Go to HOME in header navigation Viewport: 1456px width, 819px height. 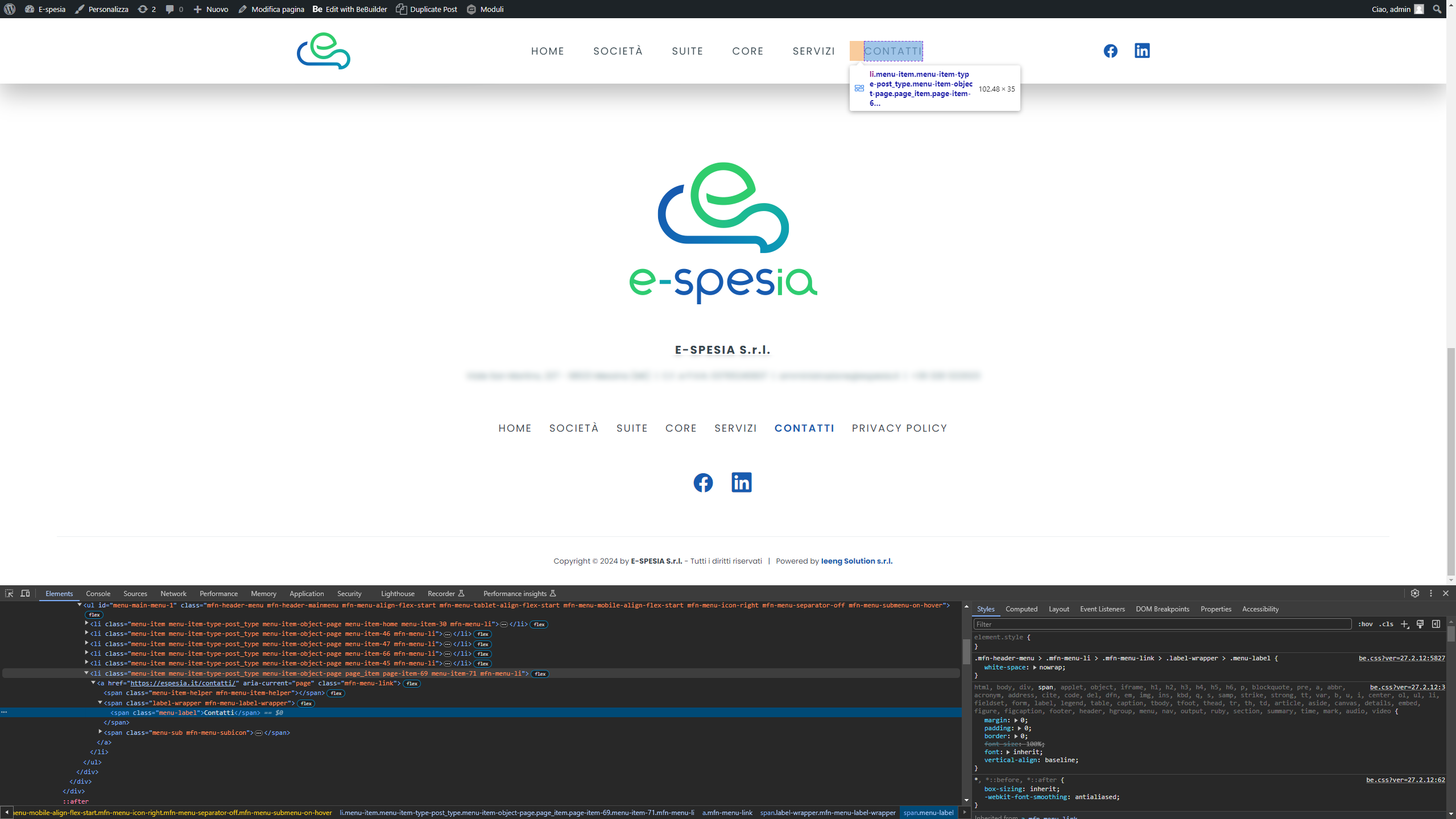tap(548, 51)
